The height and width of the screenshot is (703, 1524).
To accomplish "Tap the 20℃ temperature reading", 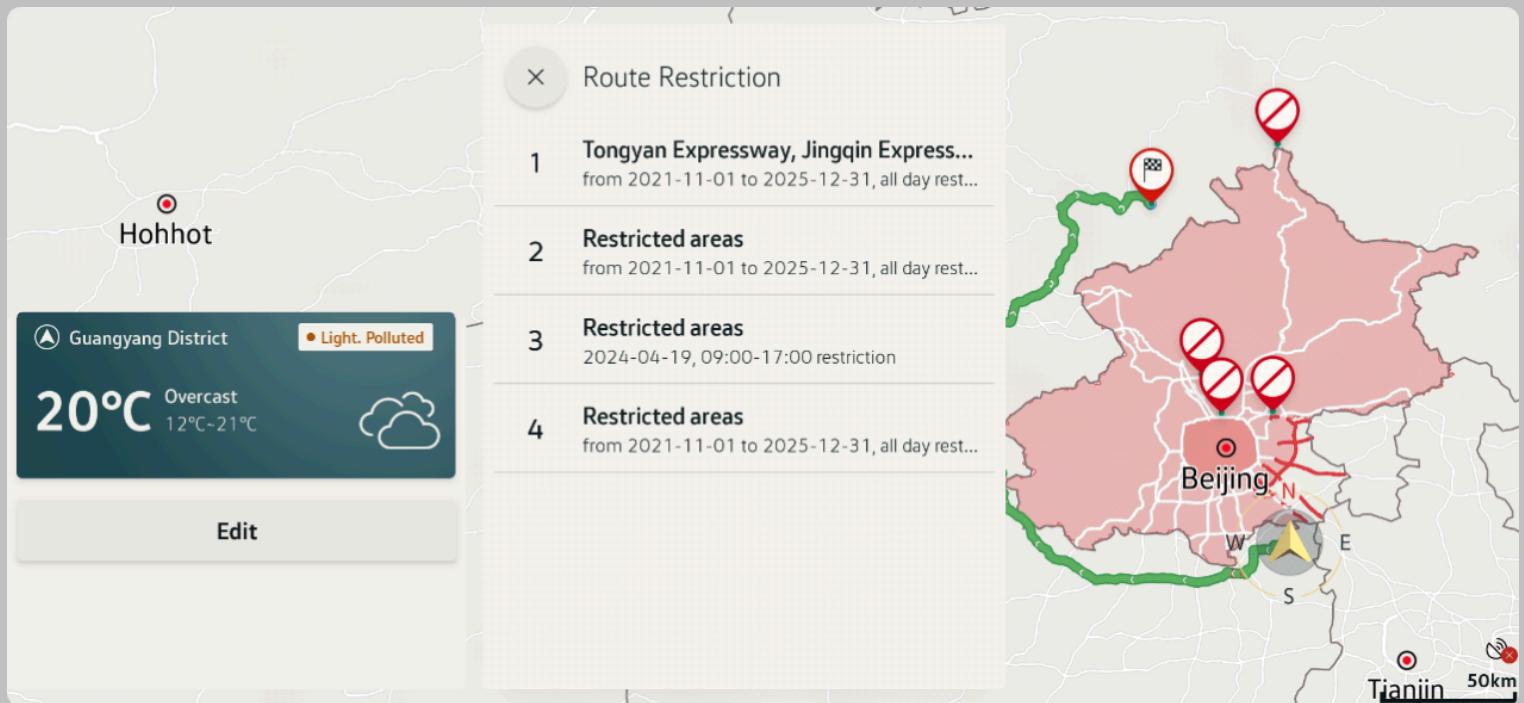I will pyautogui.click(x=93, y=411).
